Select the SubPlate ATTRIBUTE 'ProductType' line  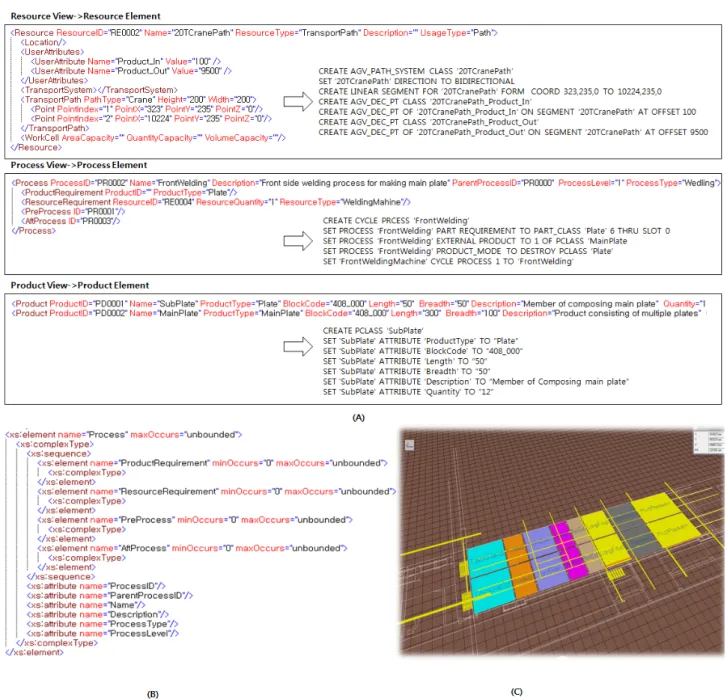(421, 341)
